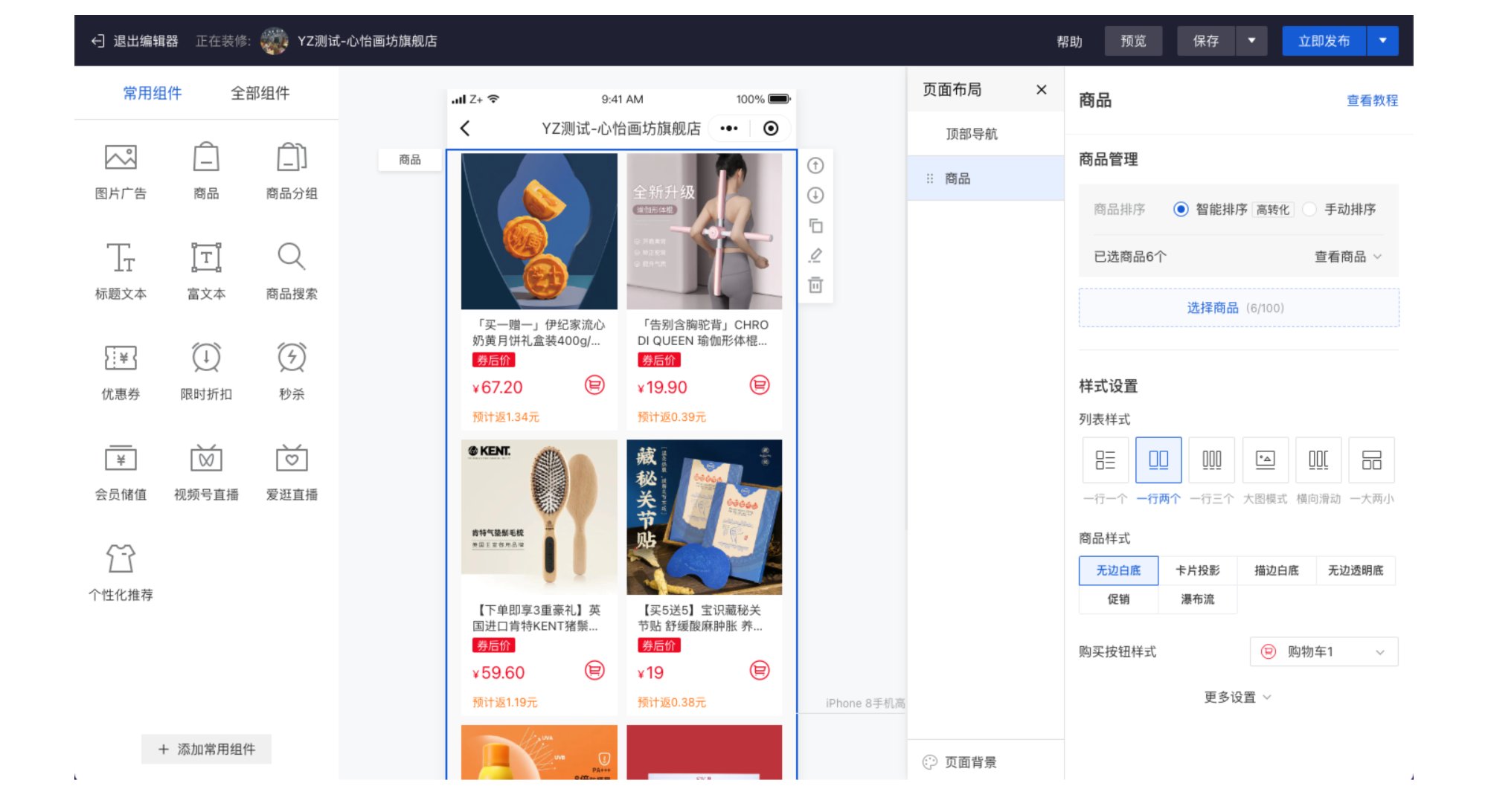Duplicate the component using copy icon
1488x812 pixels.
point(815,225)
